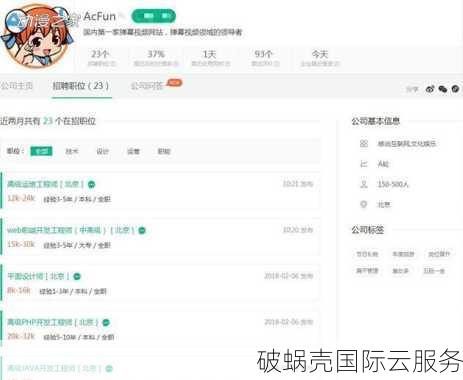Click the 1天 processing time statistic
This screenshot has width=463, height=380.
pos(210,57)
